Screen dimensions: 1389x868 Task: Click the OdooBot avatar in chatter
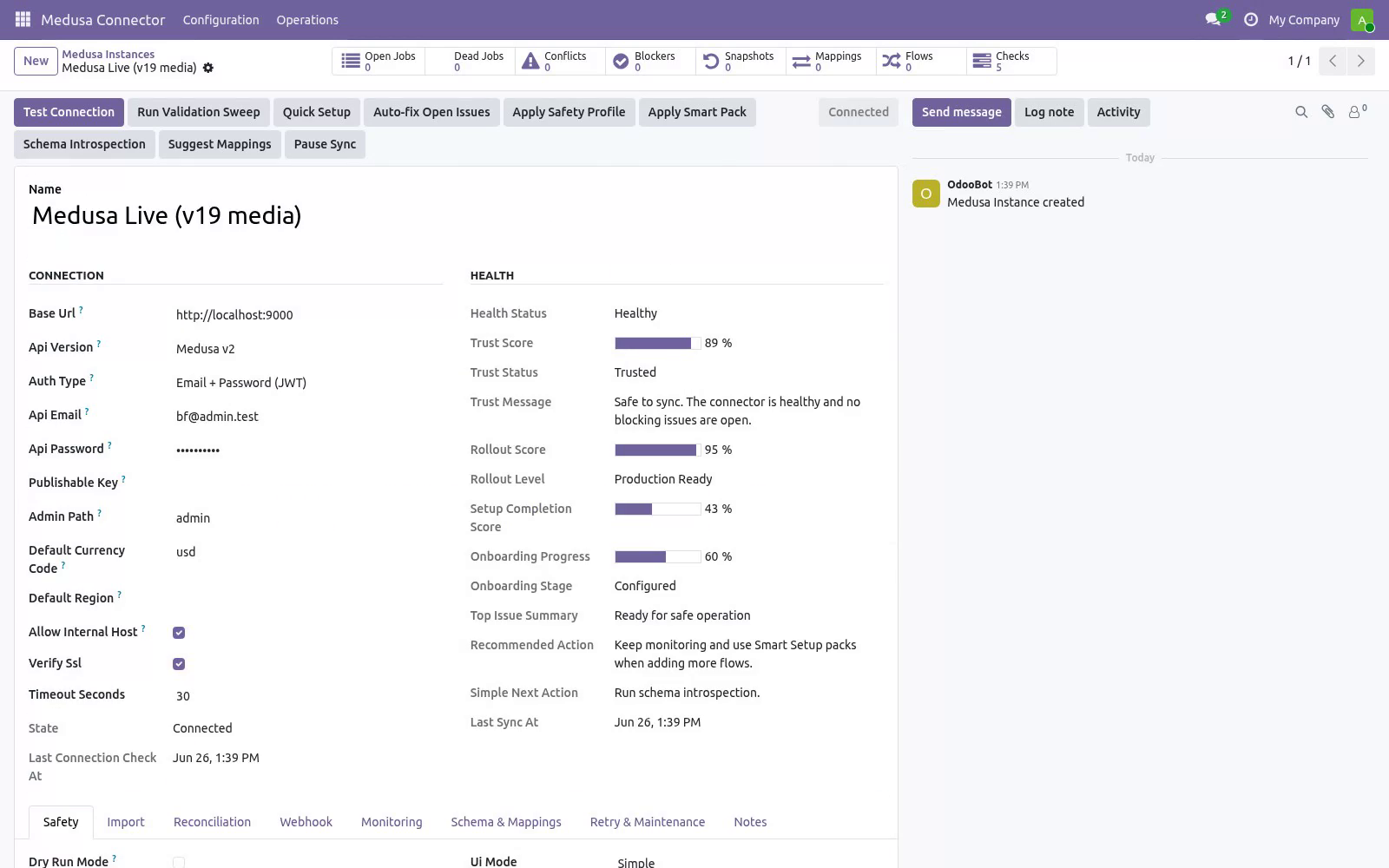coord(926,194)
